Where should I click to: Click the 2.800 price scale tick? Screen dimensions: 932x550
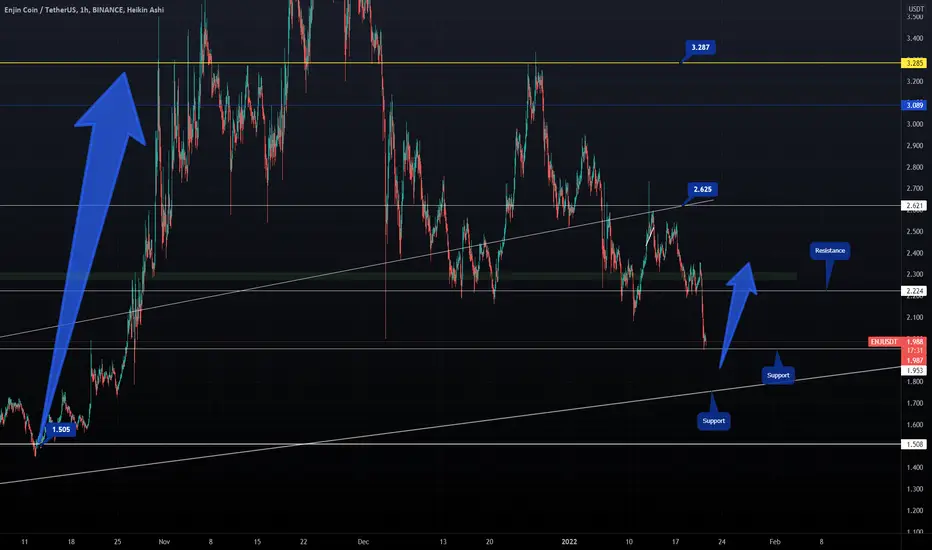tap(915, 168)
